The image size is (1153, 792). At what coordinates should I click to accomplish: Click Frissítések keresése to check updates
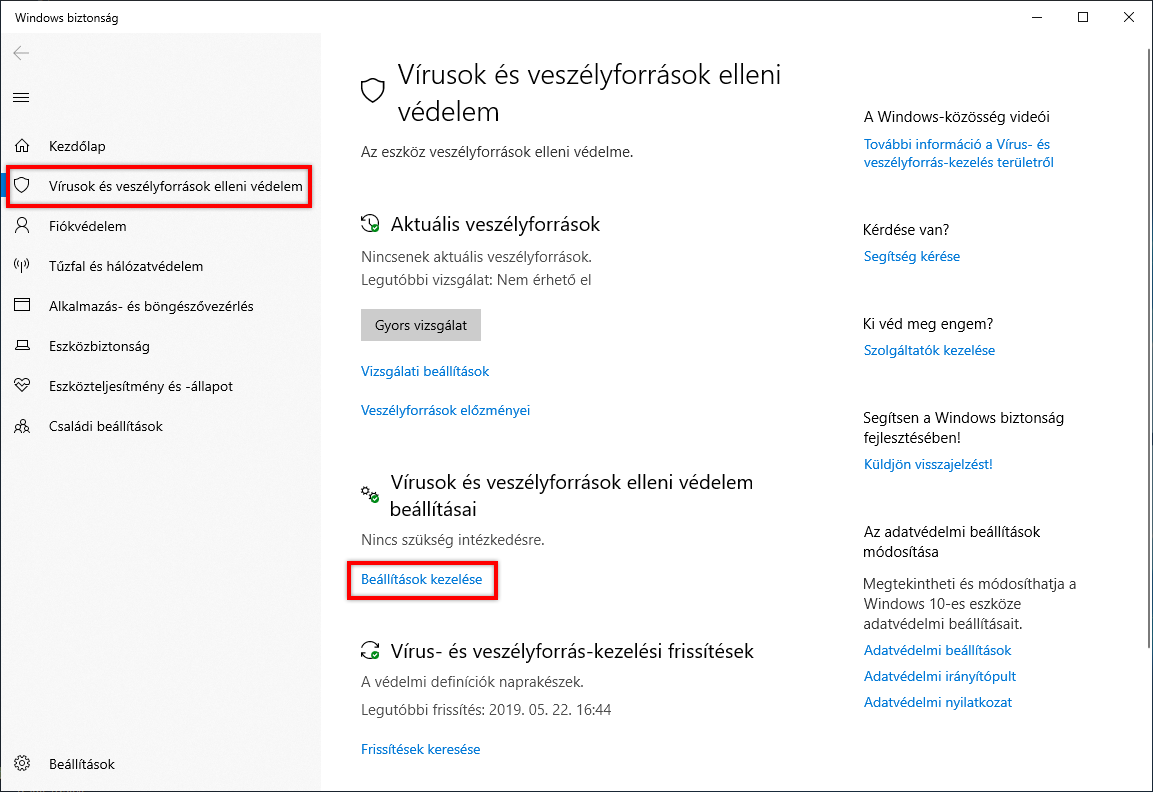click(x=420, y=749)
